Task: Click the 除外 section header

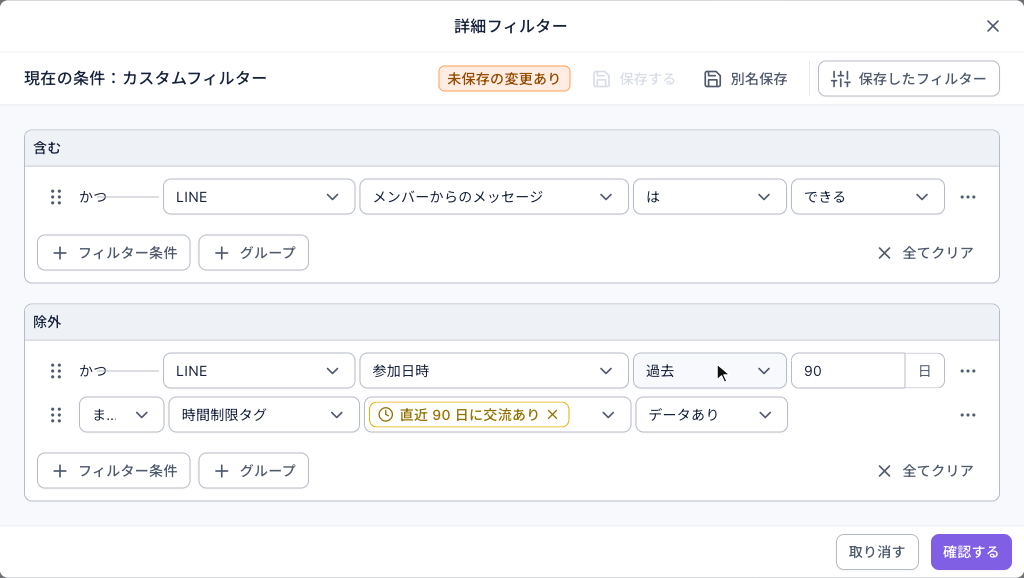Action: [512, 323]
